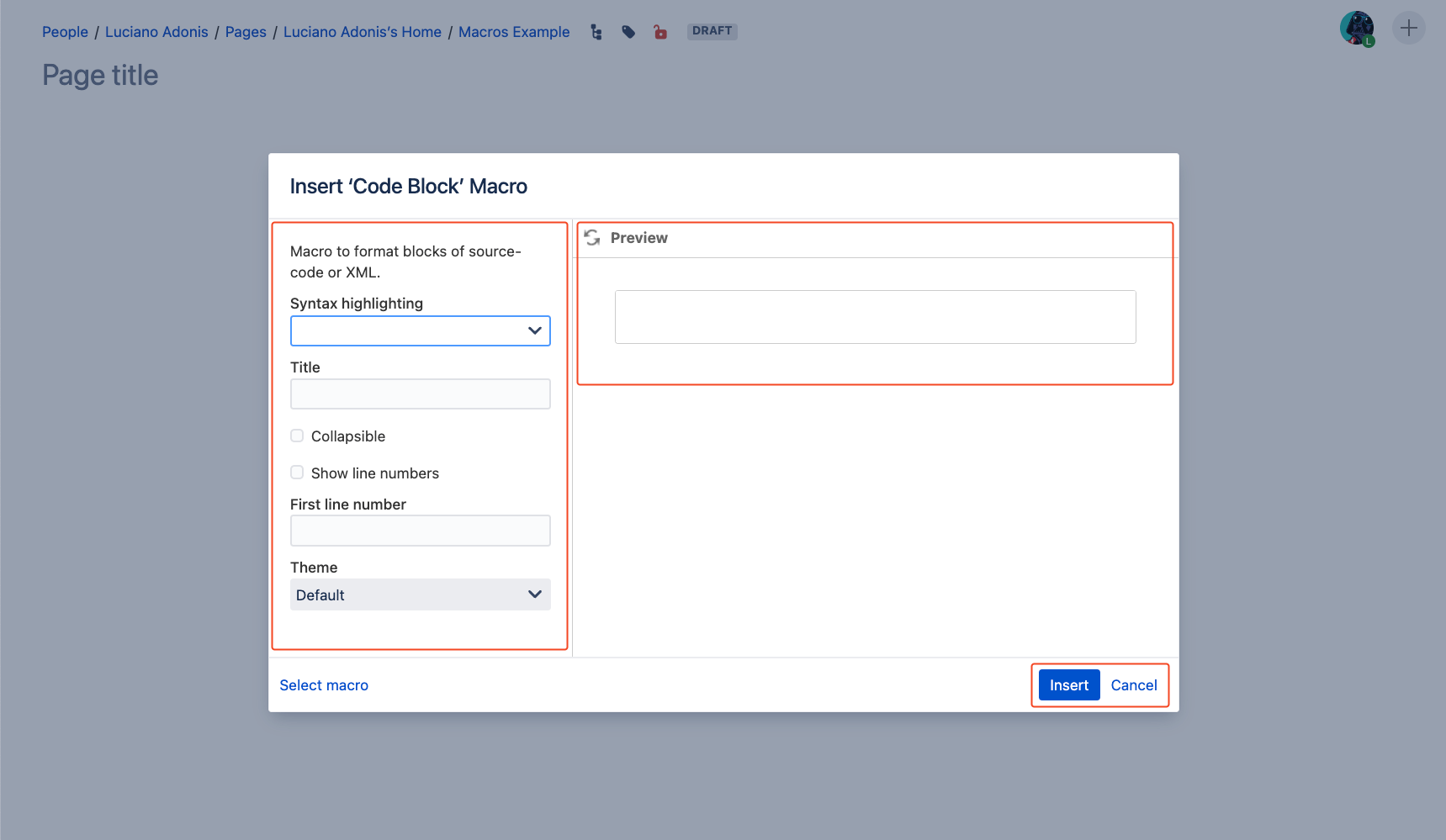Enable the Collapsible checkbox
Viewport: 1446px width, 840px height.
point(297,436)
